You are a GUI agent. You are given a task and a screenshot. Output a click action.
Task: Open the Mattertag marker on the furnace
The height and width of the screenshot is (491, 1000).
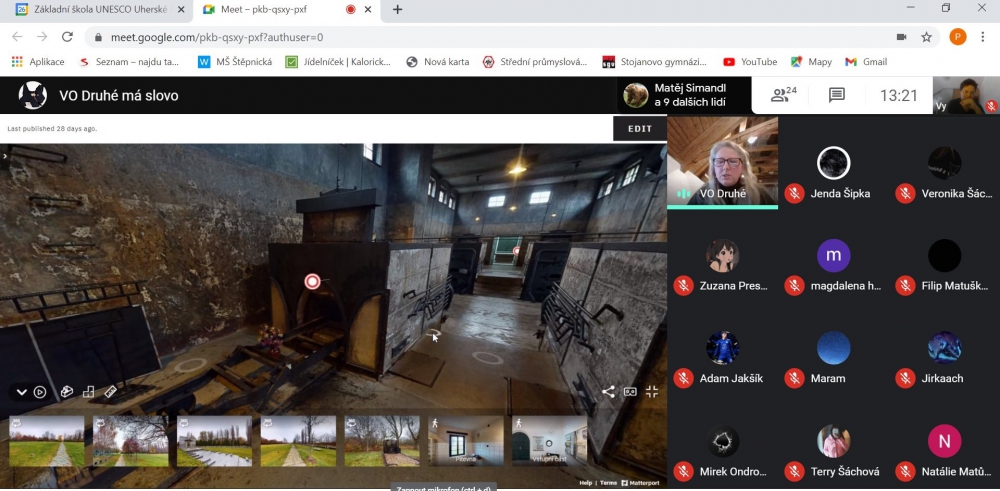click(312, 281)
